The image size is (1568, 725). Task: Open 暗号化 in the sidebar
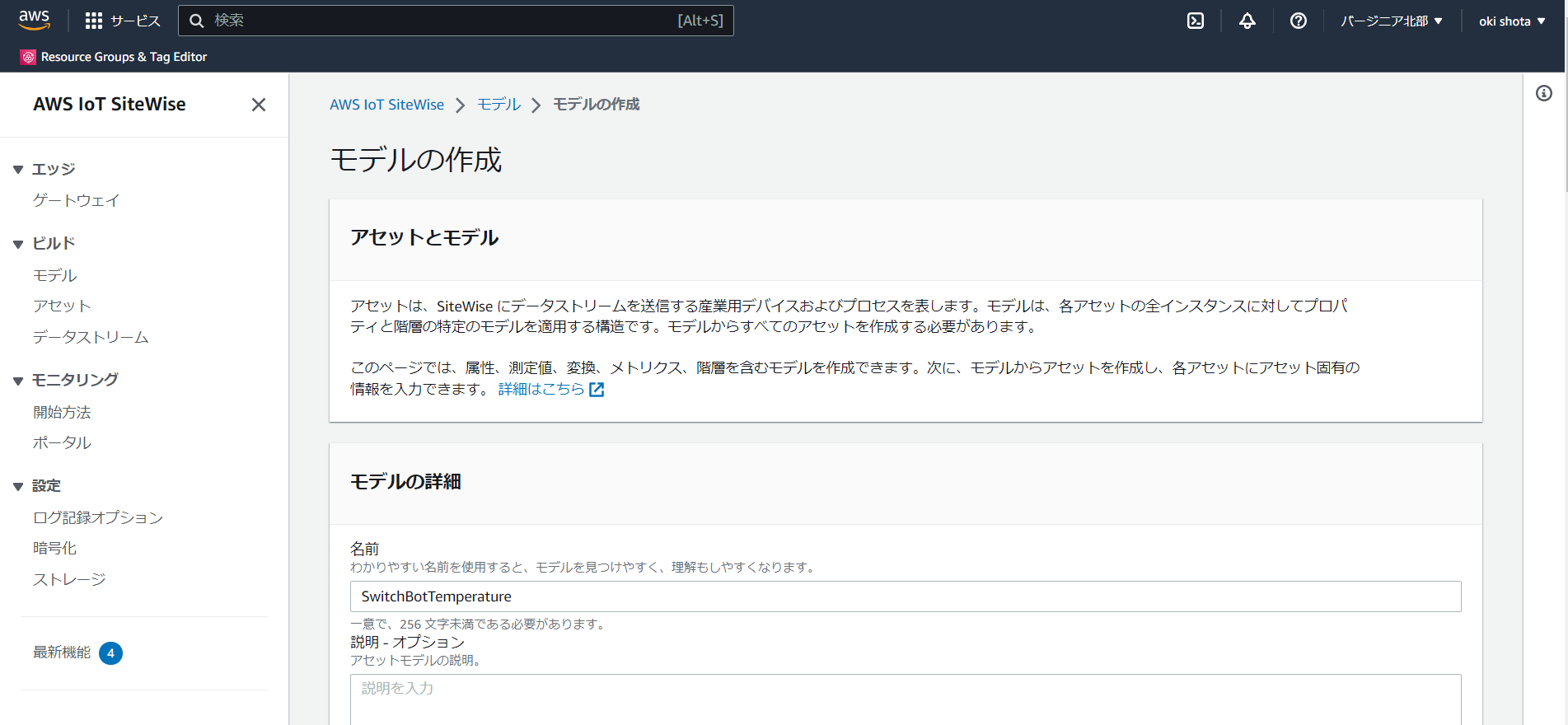54,548
